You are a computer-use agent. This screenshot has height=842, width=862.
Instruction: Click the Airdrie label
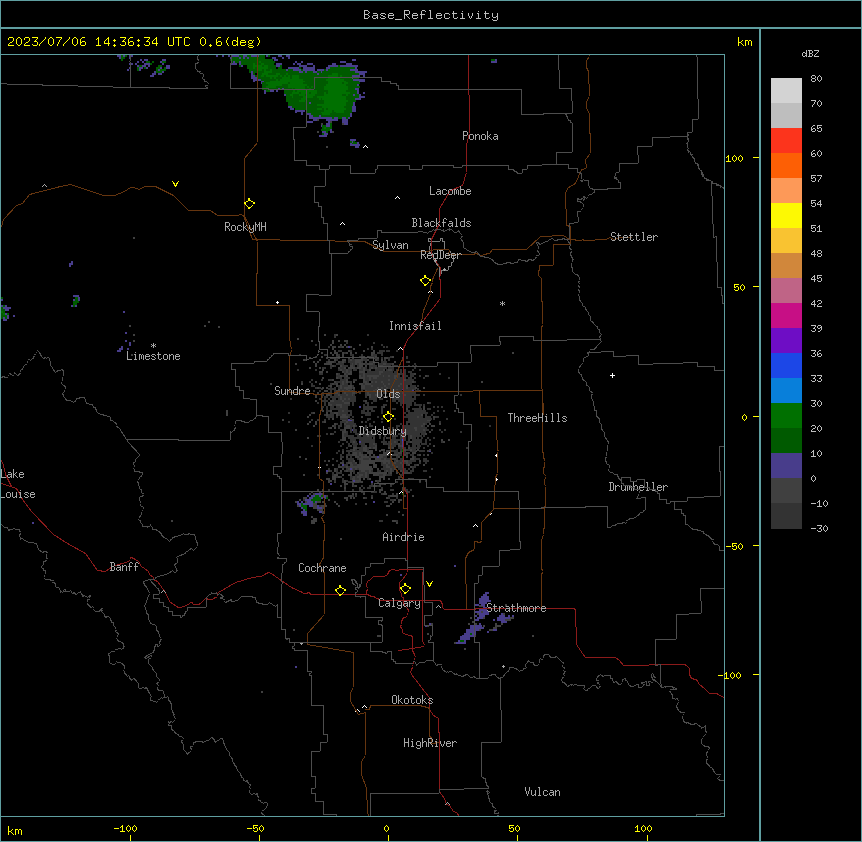coord(403,537)
